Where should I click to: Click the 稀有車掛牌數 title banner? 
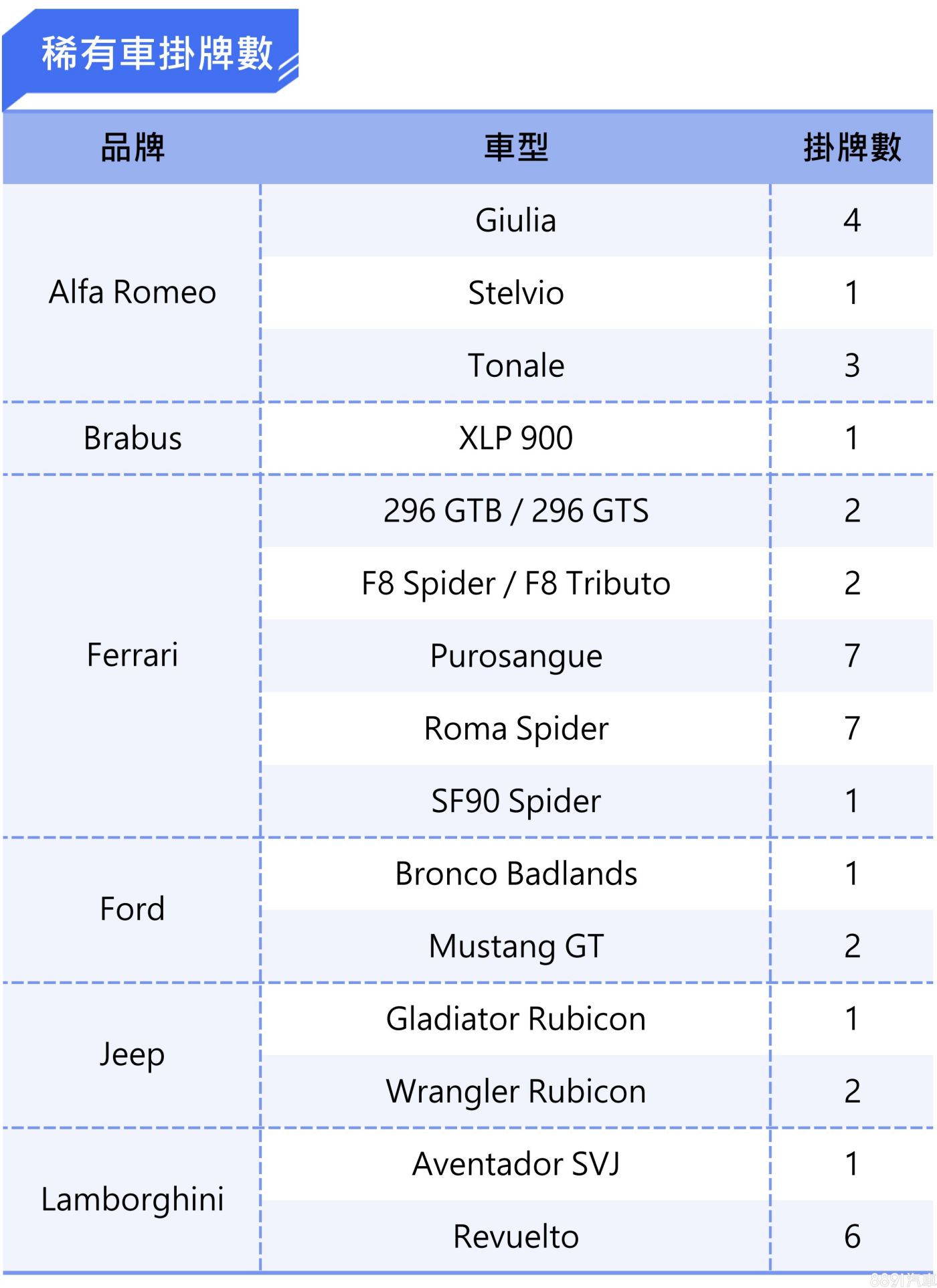pos(157,54)
